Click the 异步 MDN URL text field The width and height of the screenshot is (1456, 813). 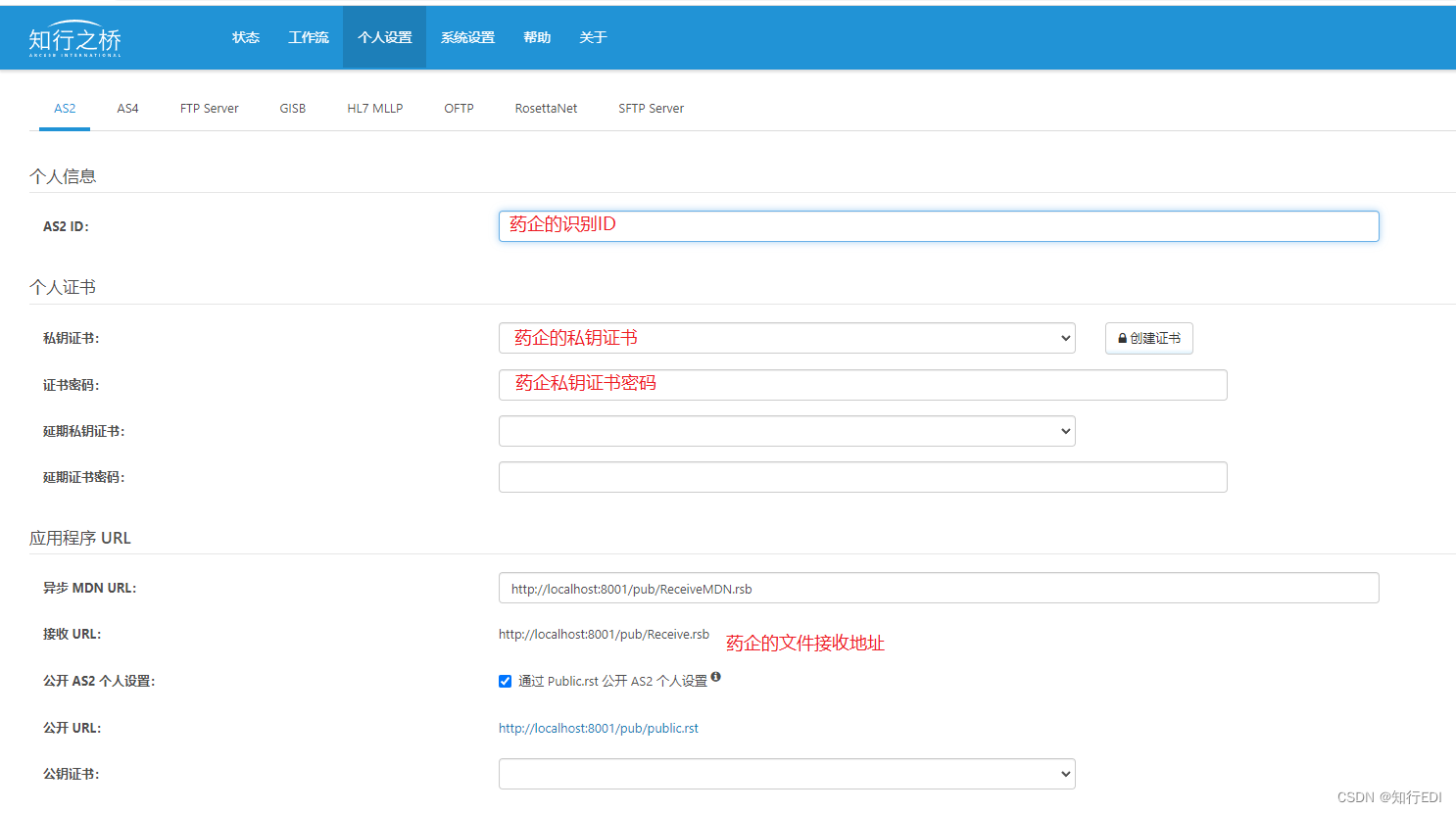click(x=938, y=589)
